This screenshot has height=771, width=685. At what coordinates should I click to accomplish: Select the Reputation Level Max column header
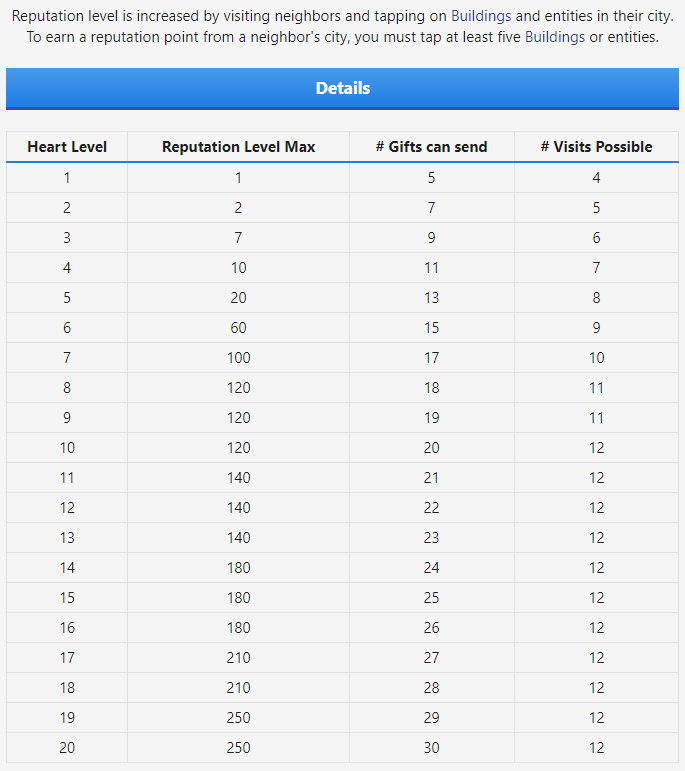(x=238, y=147)
